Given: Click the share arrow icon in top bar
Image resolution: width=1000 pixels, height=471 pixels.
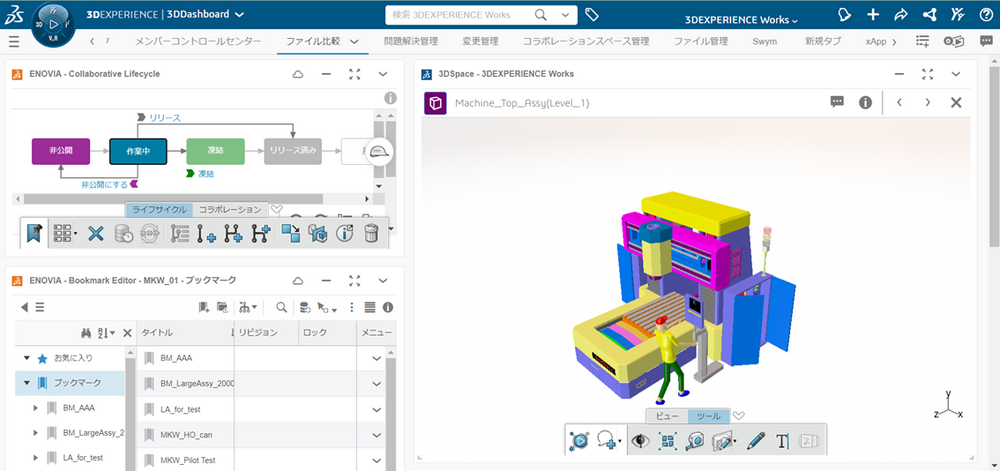Looking at the screenshot, I should [901, 15].
